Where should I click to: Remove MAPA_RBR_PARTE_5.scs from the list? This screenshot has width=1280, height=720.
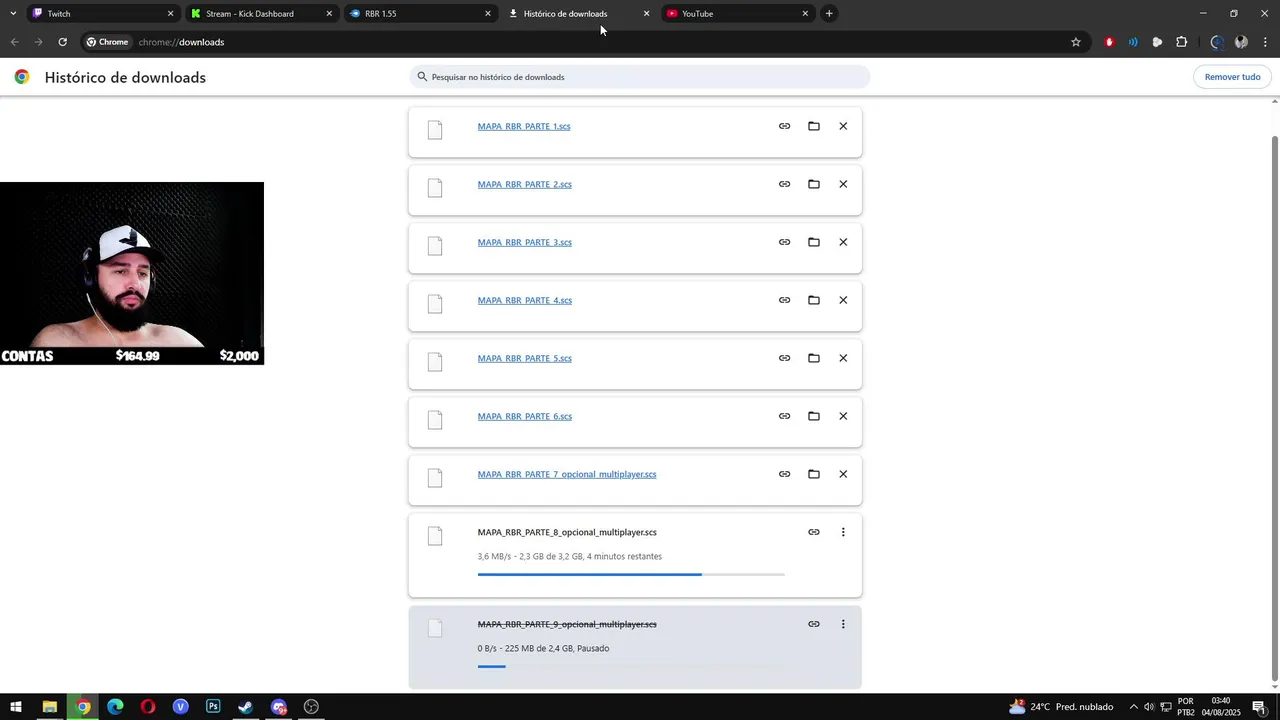click(x=843, y=358)
